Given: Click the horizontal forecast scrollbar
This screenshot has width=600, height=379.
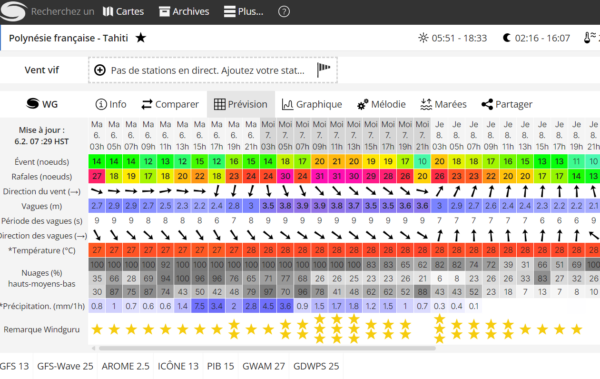Looking at the screenshot, I should (x=267, y=348).
